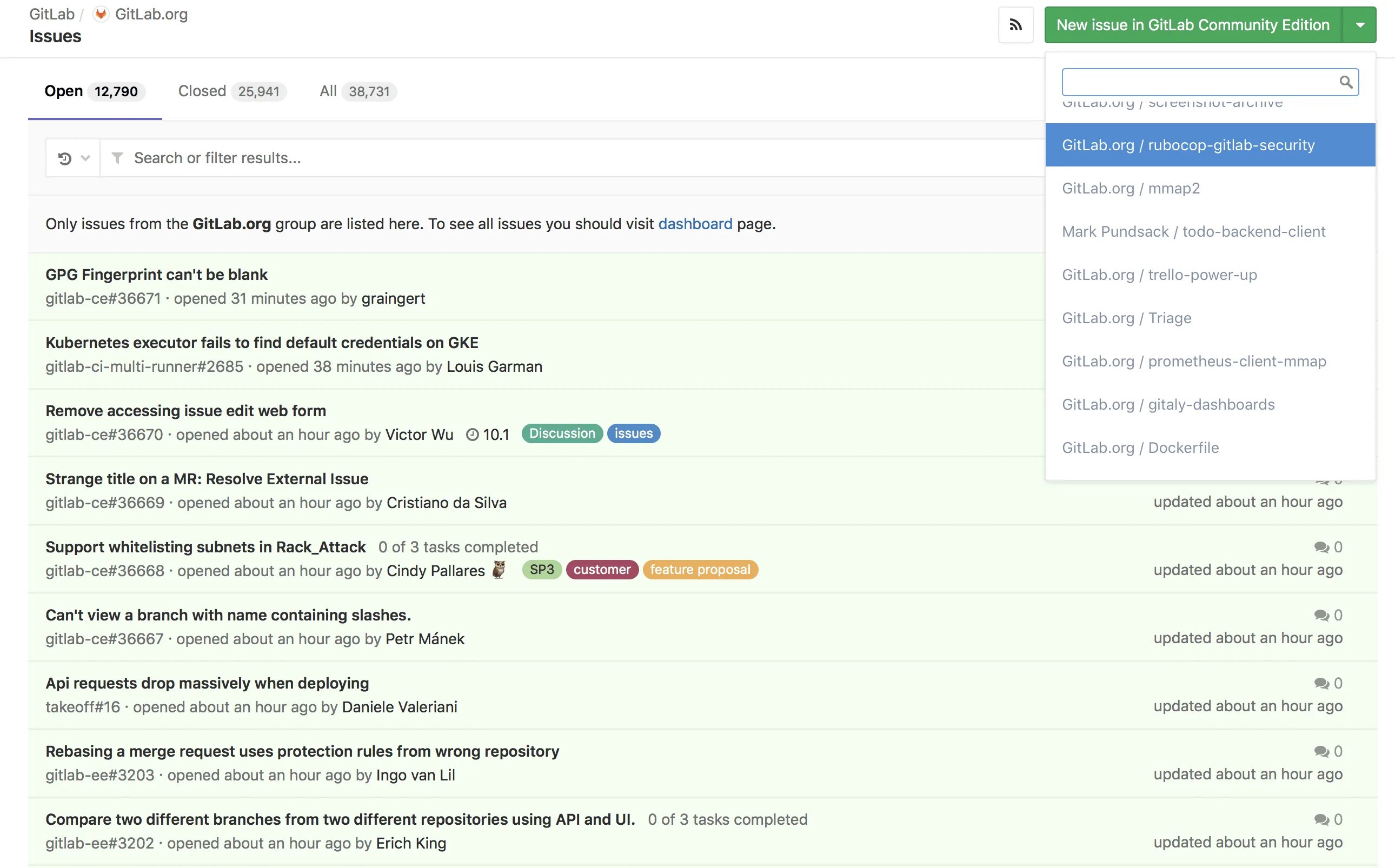Click the owl emoji next to Cindy Pallares
This screenshot has height=868, width=1395.
tap(499, 570)
